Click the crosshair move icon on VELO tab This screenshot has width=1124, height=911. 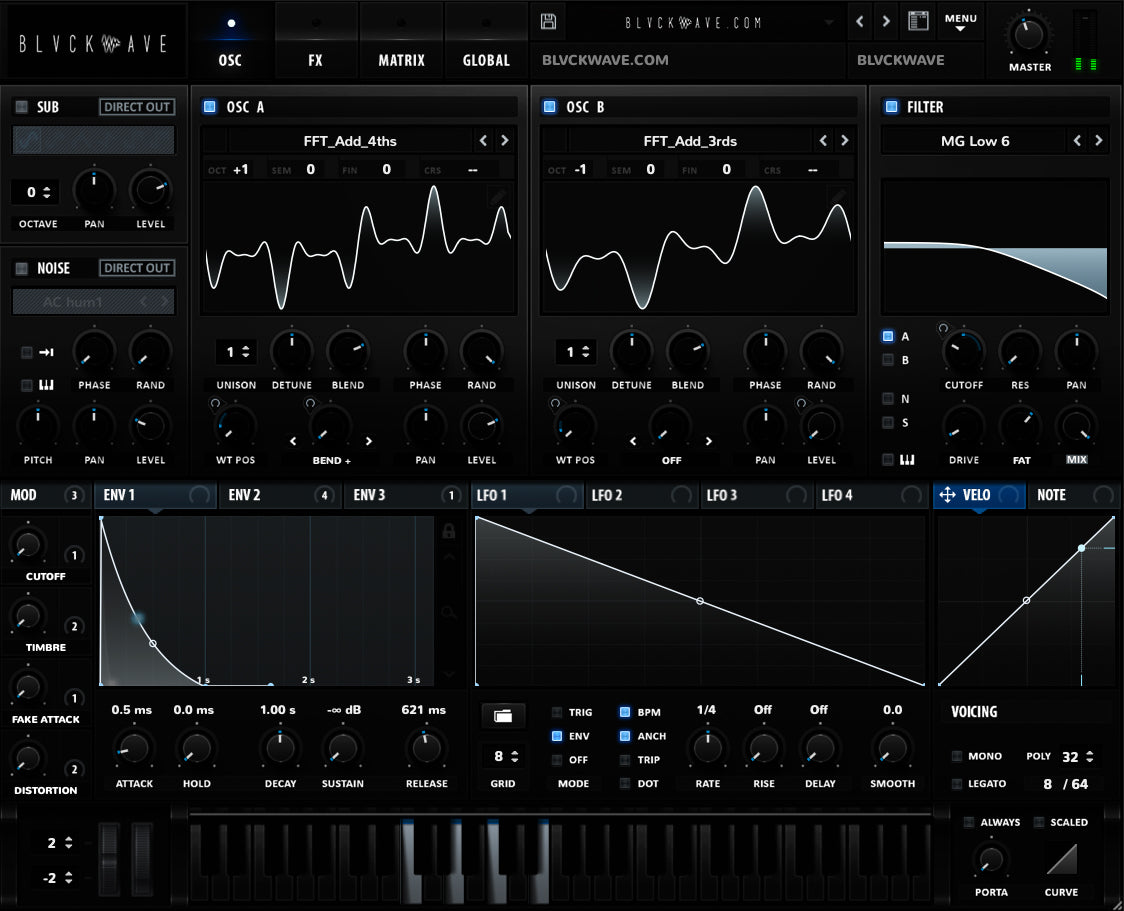(948, 494)
